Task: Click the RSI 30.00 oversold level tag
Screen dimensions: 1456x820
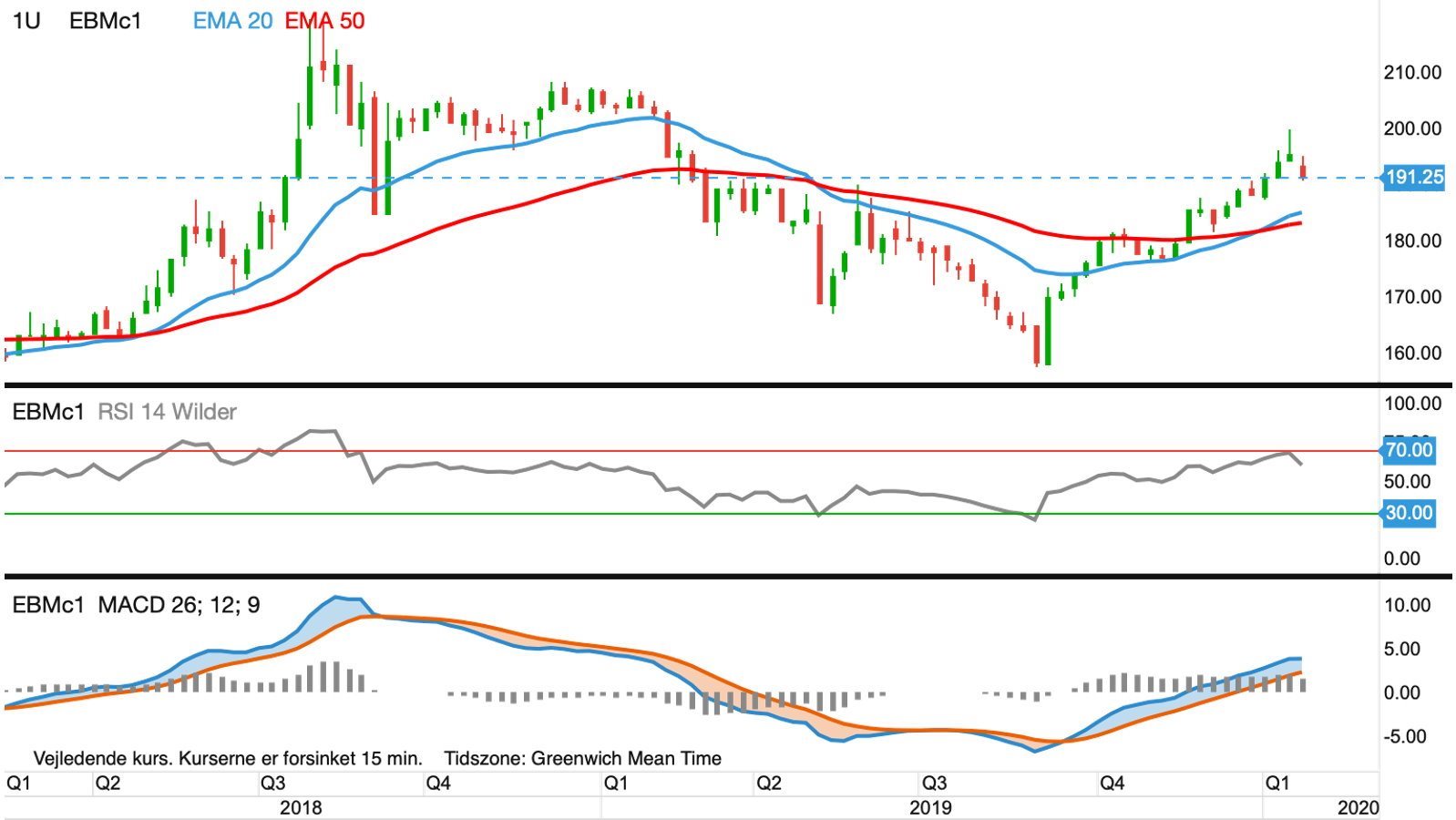Action: (1409, 513)
